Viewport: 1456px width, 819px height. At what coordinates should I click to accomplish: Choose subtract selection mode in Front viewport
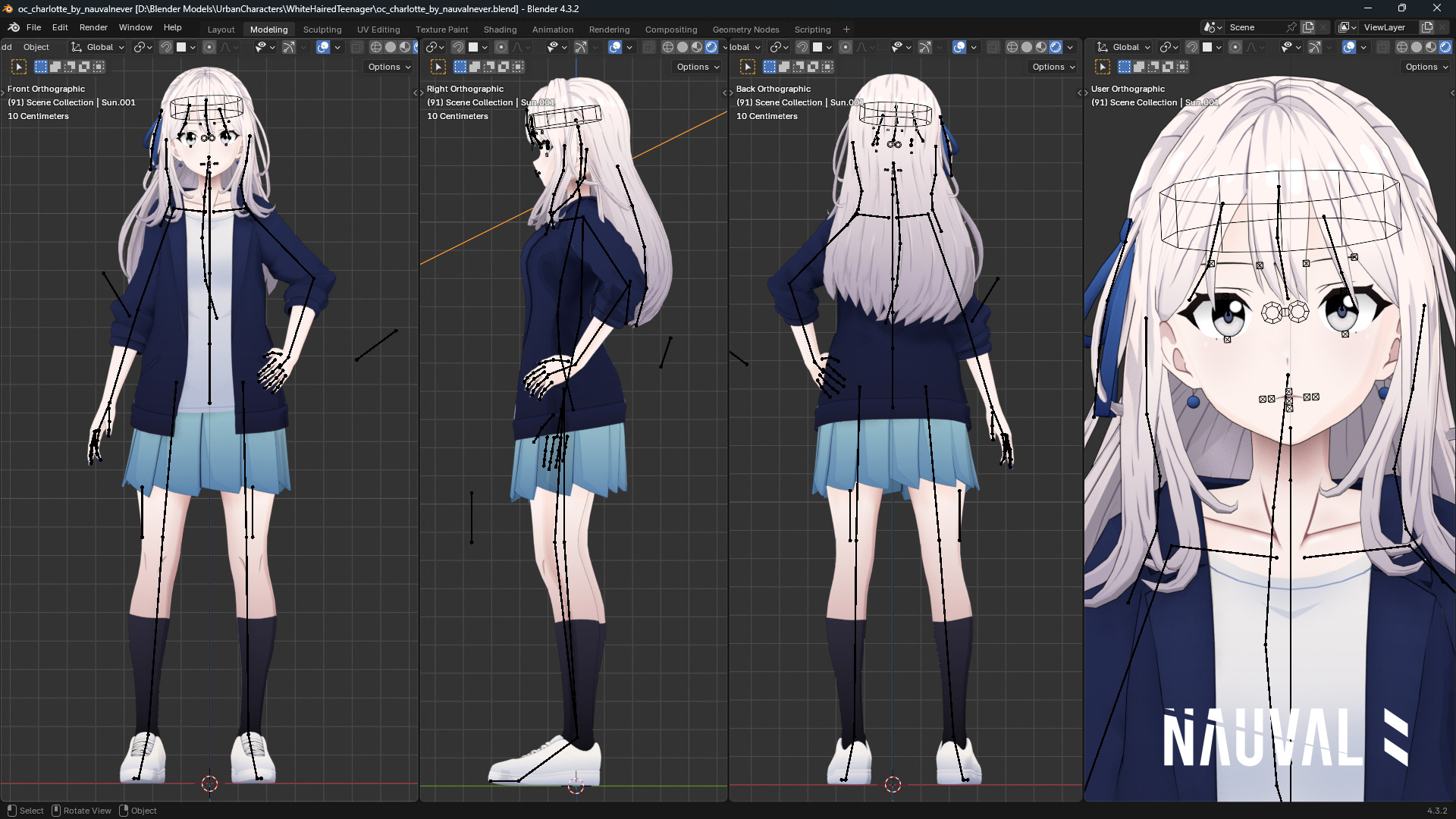70,67
